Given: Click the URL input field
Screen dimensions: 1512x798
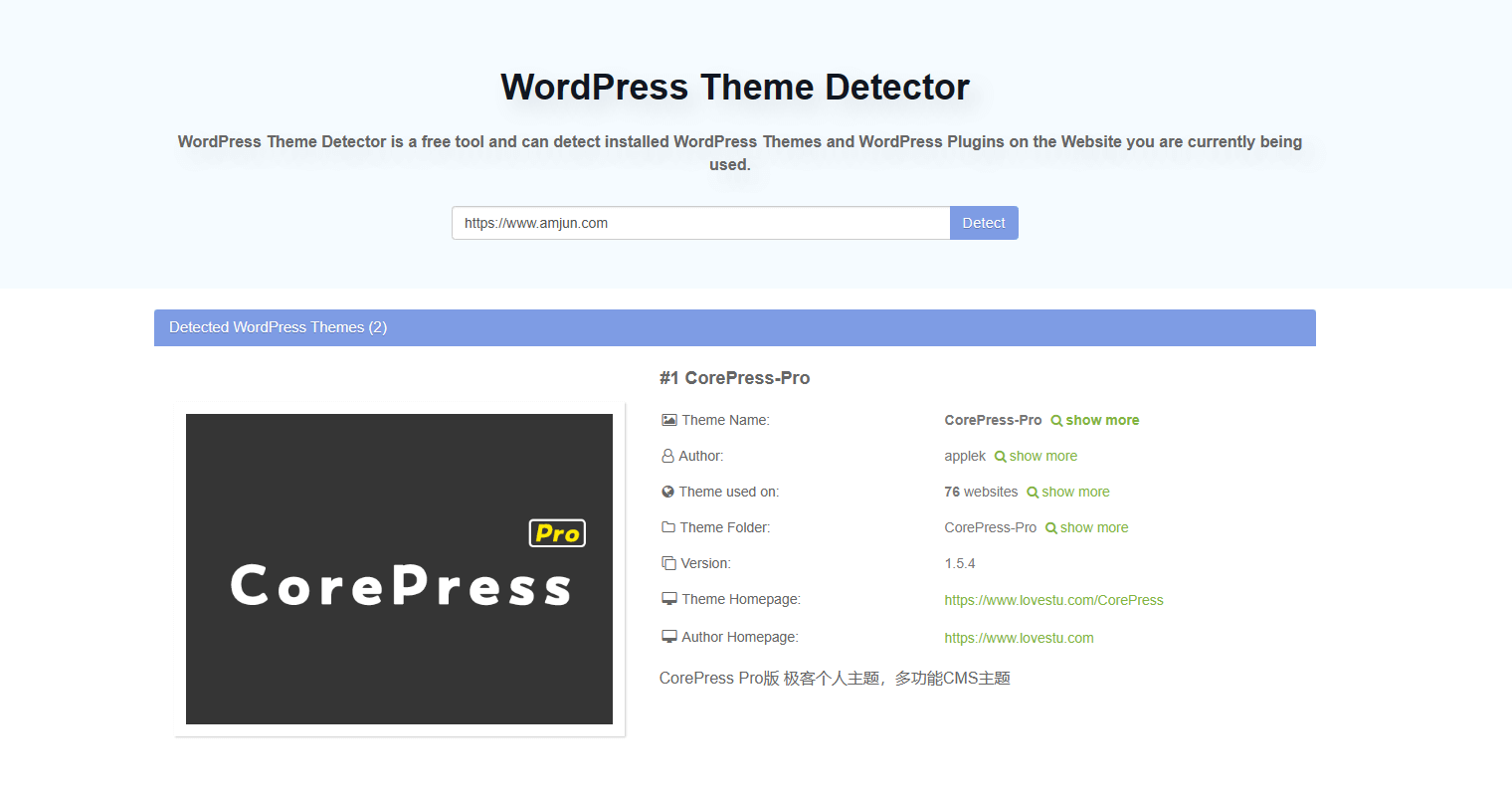Looking at the screenshot, I should [x=700, y=223].
